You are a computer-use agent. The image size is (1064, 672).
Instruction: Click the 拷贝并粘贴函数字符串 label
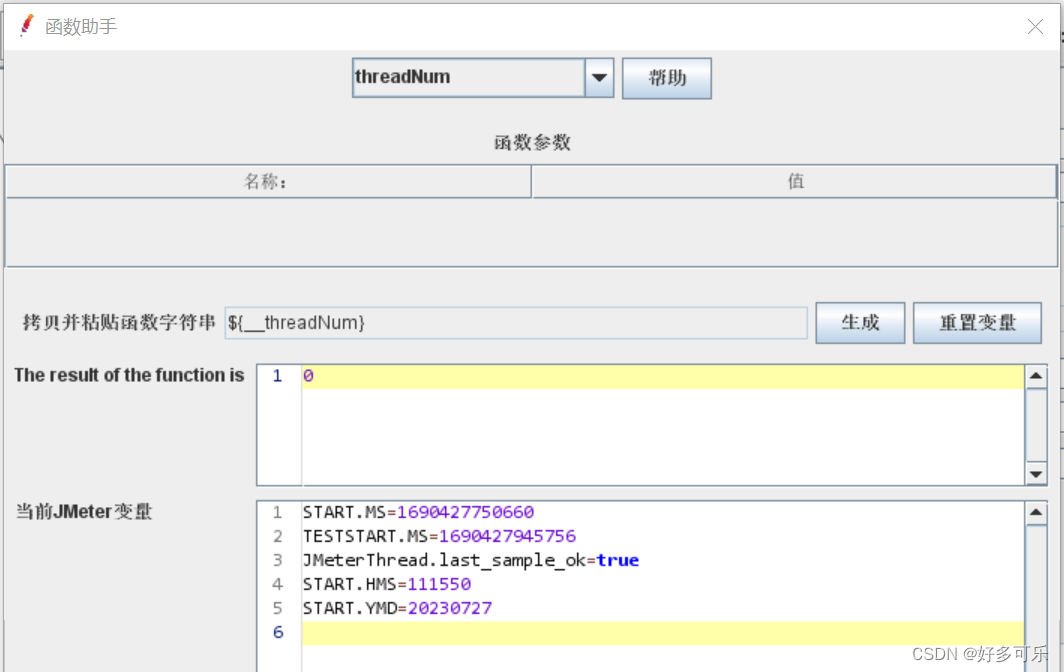pos(119,322)
